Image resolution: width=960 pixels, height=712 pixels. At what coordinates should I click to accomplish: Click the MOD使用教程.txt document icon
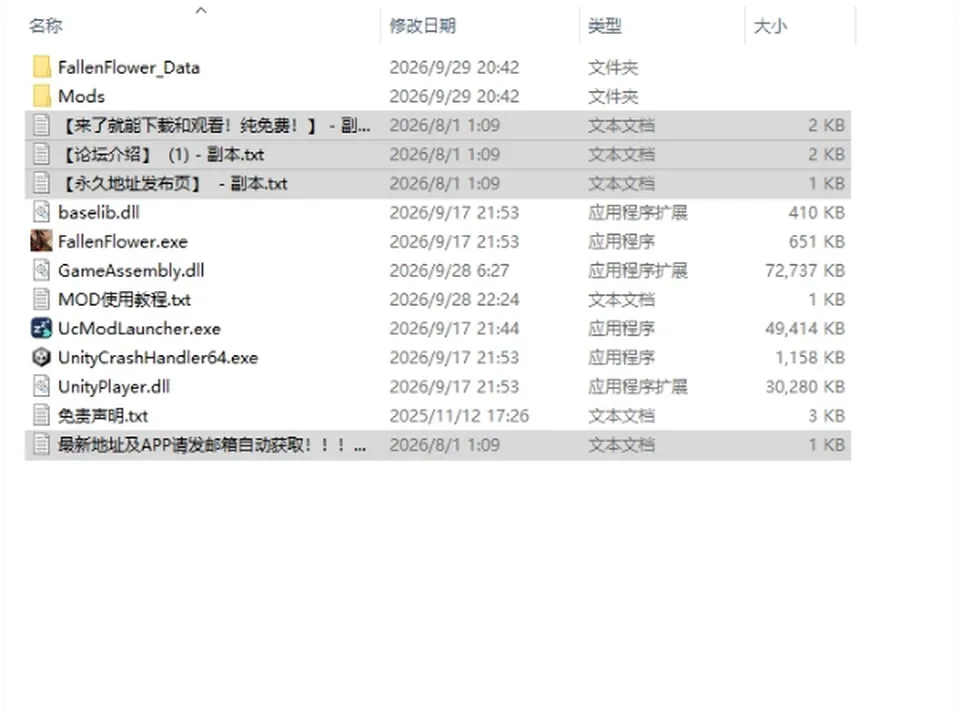[x=42, y=299]
